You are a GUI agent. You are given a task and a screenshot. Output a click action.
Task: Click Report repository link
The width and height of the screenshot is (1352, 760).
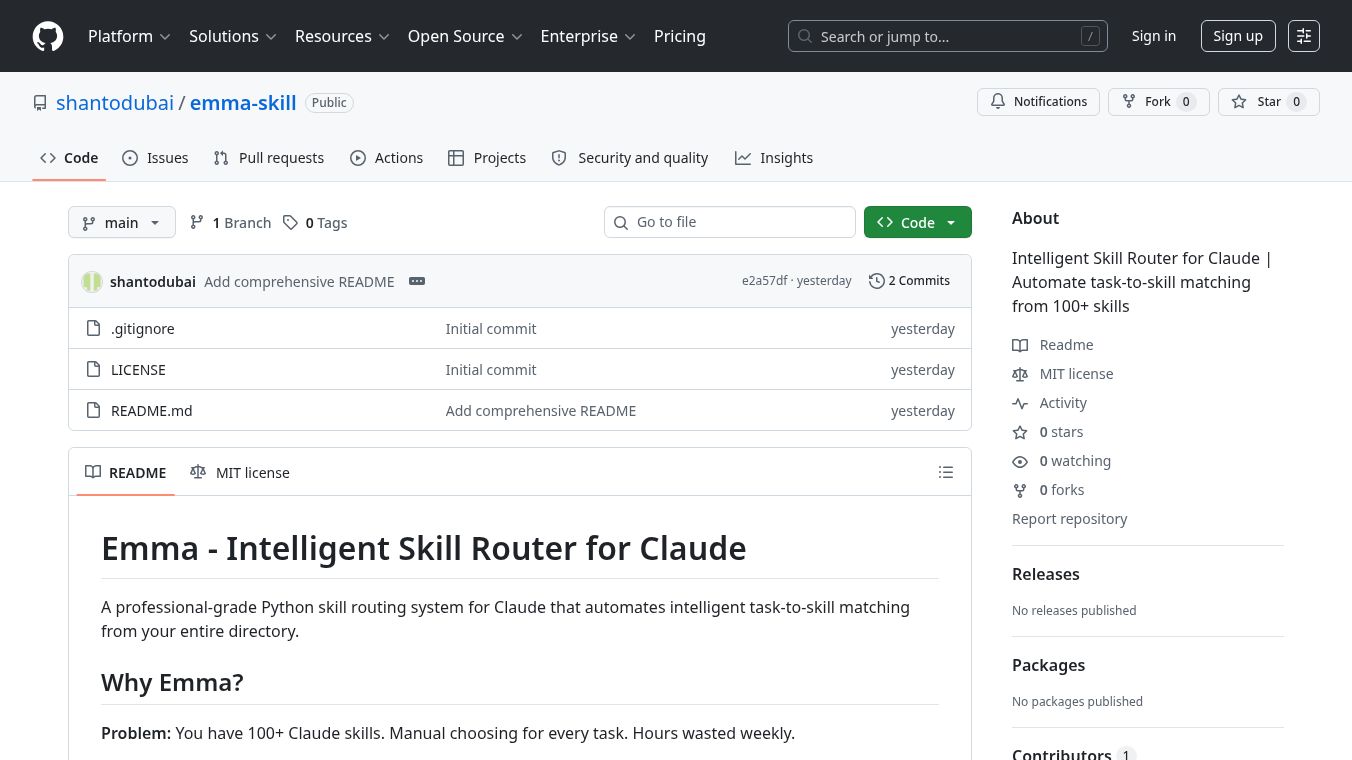point(1069,519)
